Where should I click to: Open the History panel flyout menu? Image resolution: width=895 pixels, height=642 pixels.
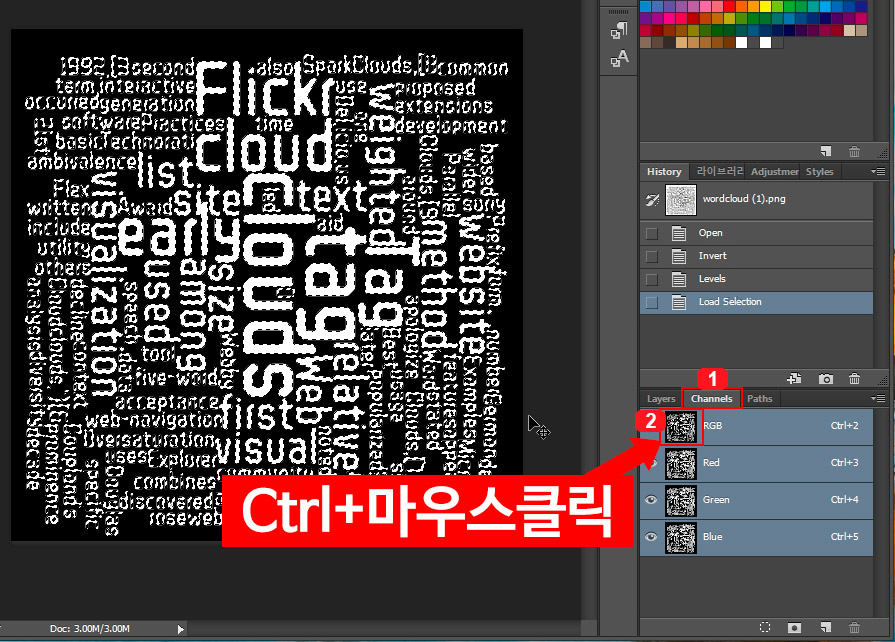tap(878, 171)
